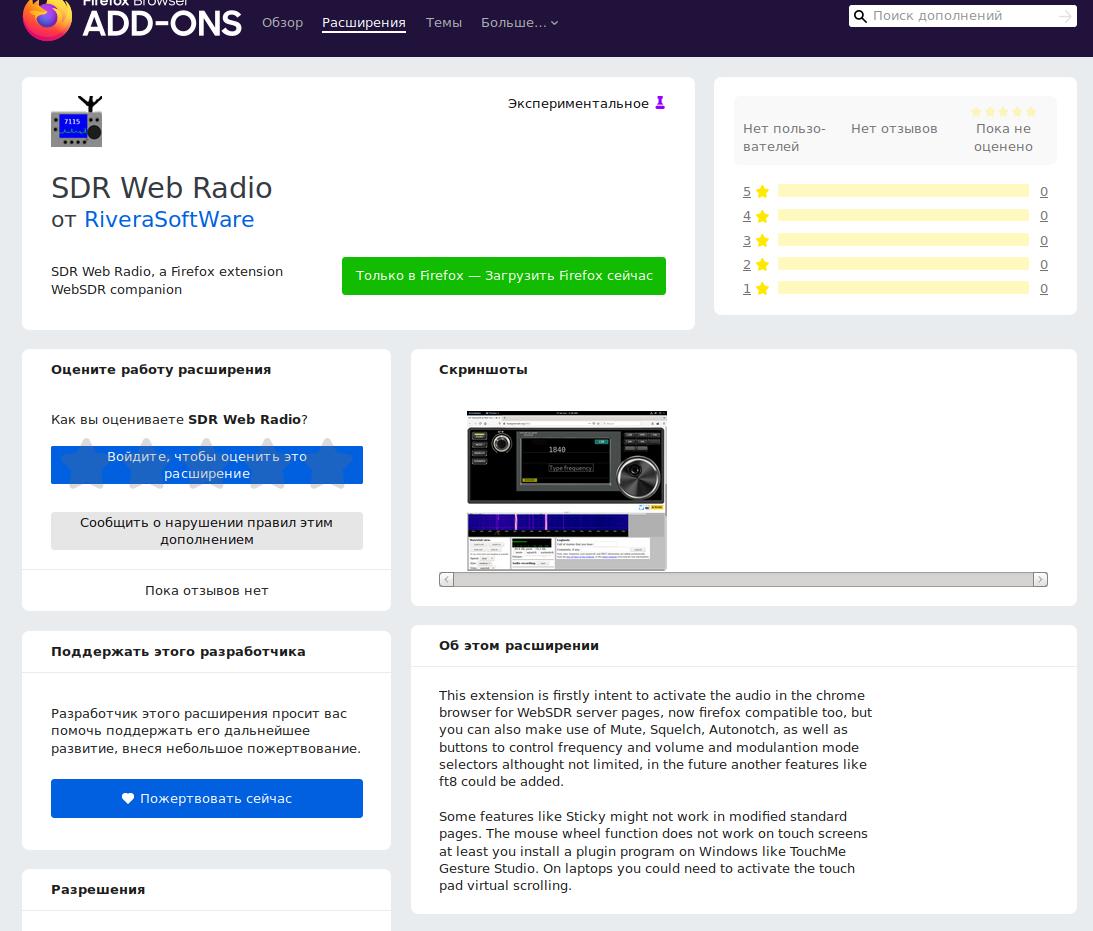Open the Больше… dropdown menu
Viewport: 1093px width, 931px height.
pos(519,22)
